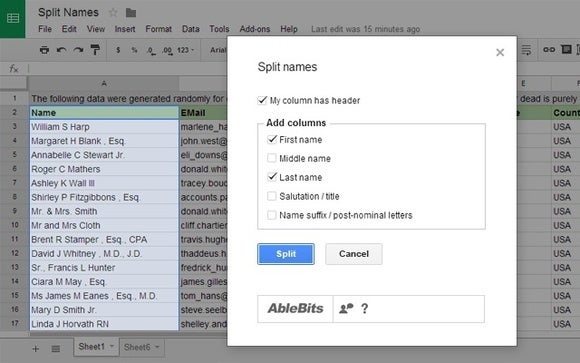Screen dimensions: 580x363
Task: Open the Data menu
Action: tap(190, 29)
